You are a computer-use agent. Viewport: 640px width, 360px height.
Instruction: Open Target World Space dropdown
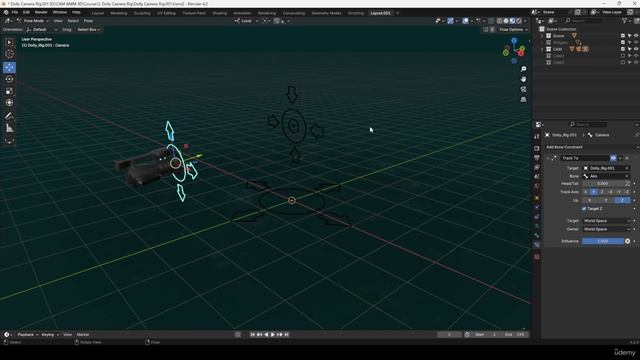(607, 221)
